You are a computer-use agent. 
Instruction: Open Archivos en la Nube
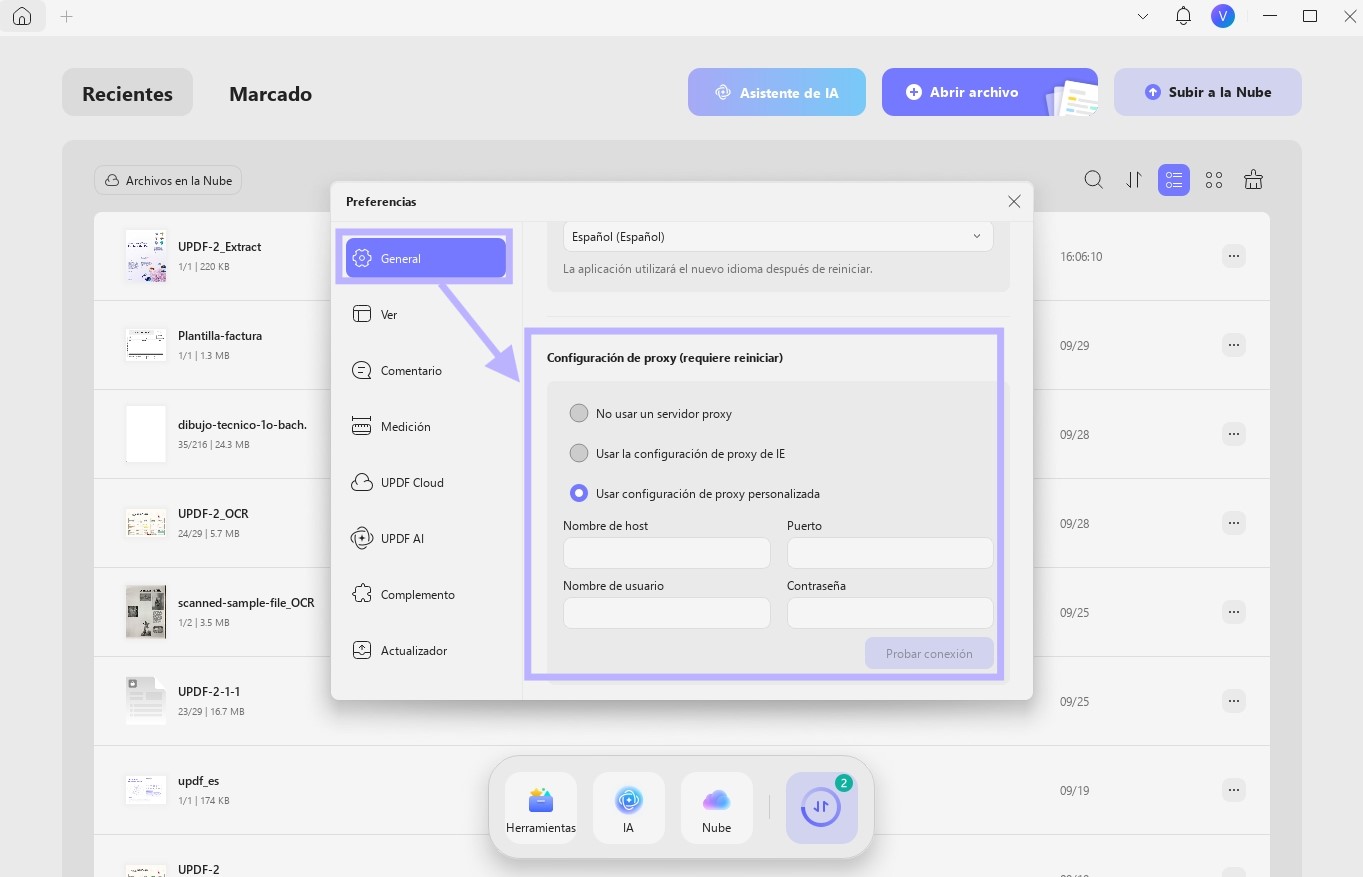click(x=168, y=180)
